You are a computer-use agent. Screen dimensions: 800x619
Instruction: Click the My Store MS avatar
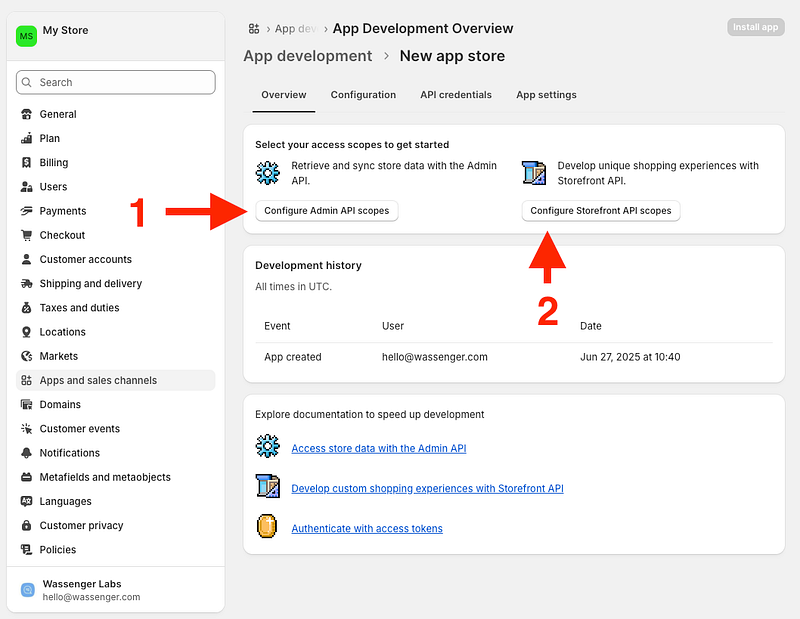[26, 36]
